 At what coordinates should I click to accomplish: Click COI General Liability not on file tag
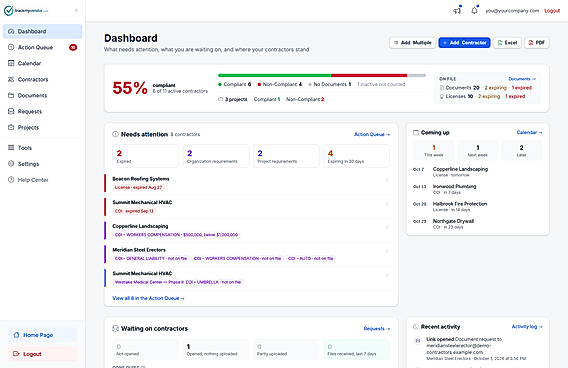pos(151,259)
